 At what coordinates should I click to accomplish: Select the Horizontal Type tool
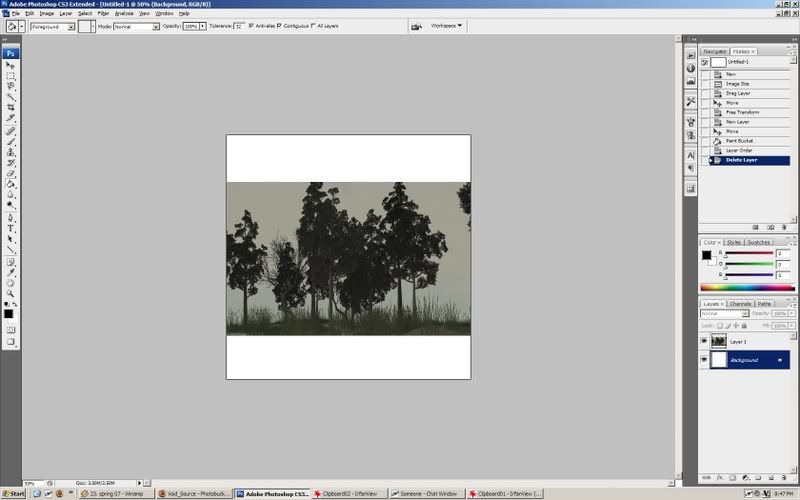click(11, 227)
